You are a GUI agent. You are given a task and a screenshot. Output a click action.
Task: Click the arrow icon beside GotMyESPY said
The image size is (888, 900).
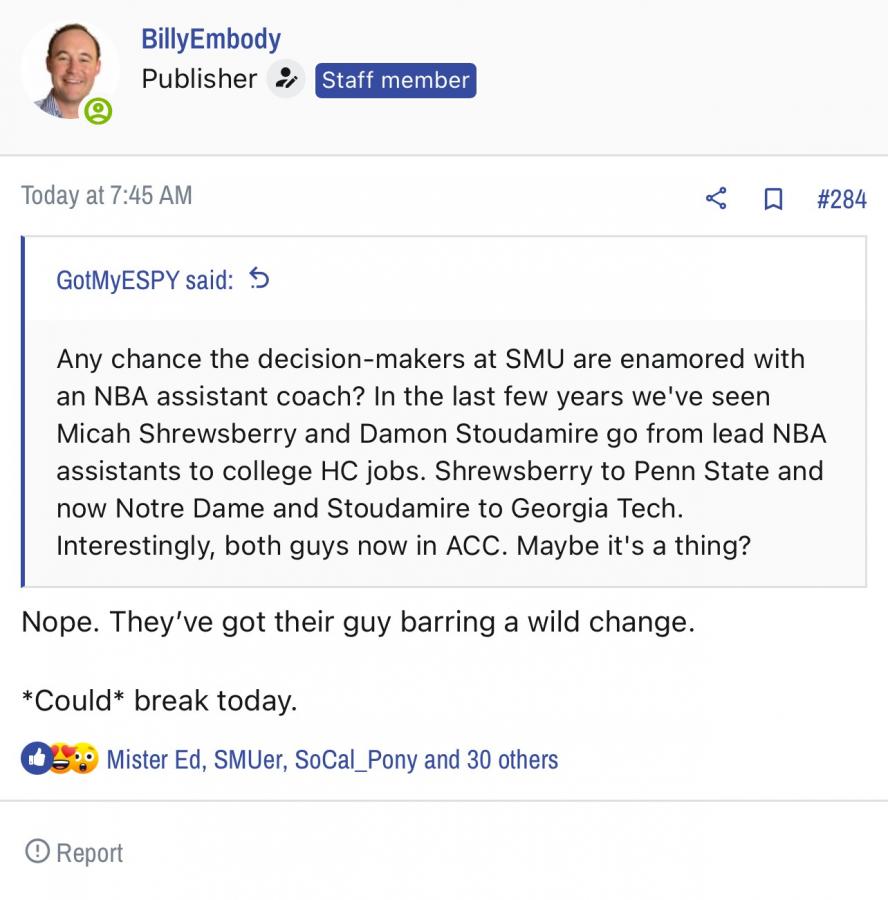pyautogui.click(x=259, y=279)
